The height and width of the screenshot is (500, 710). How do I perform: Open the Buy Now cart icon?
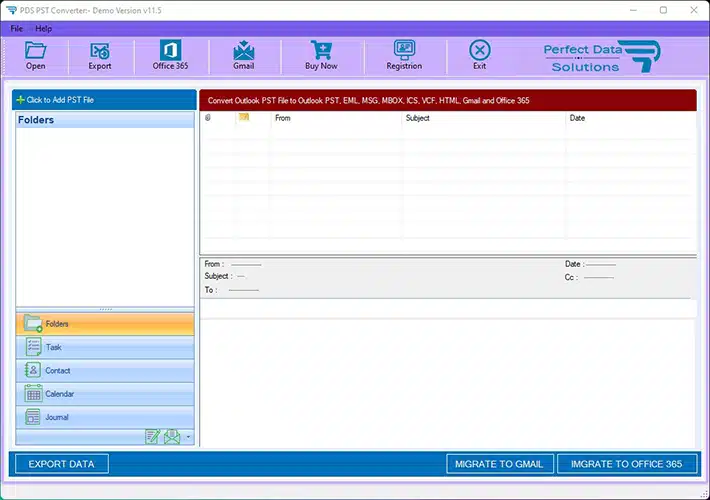coord(321,56)
